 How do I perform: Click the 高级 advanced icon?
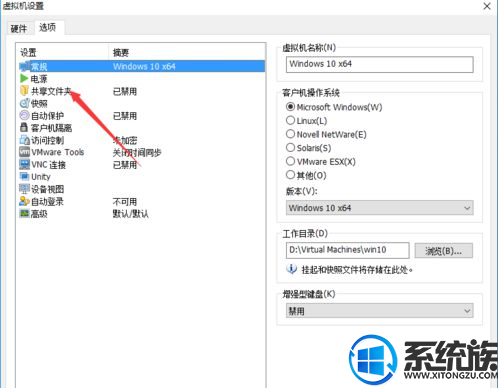pos(24,213)
